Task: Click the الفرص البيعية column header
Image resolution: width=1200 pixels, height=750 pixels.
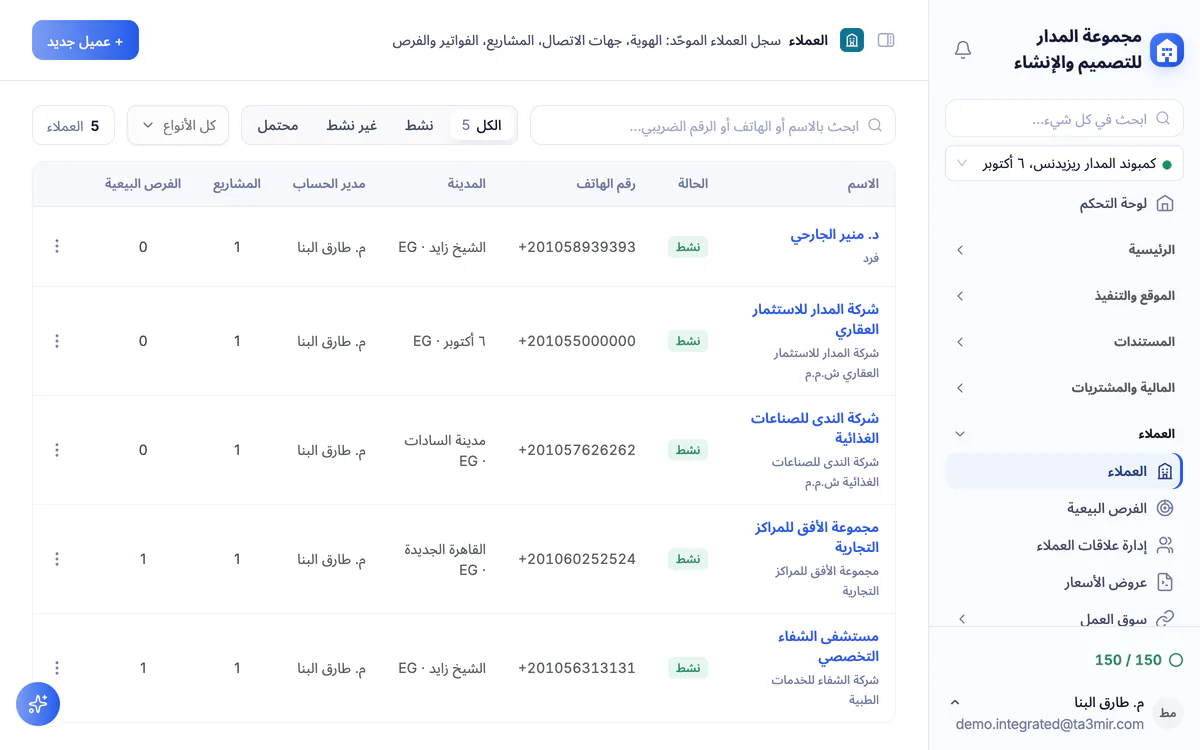Action: coord(143,184)
